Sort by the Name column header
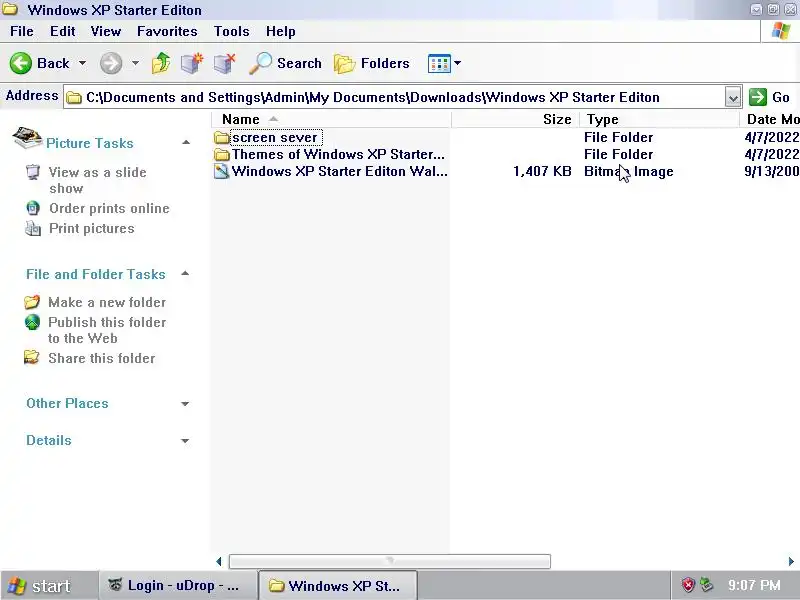The height and width of the screenshot is (600, 800). pos(331,119)
